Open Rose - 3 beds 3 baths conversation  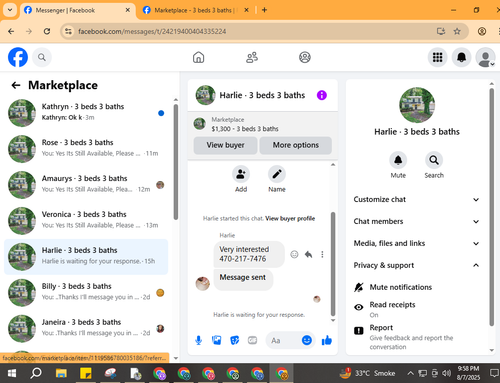pos(86,149)
